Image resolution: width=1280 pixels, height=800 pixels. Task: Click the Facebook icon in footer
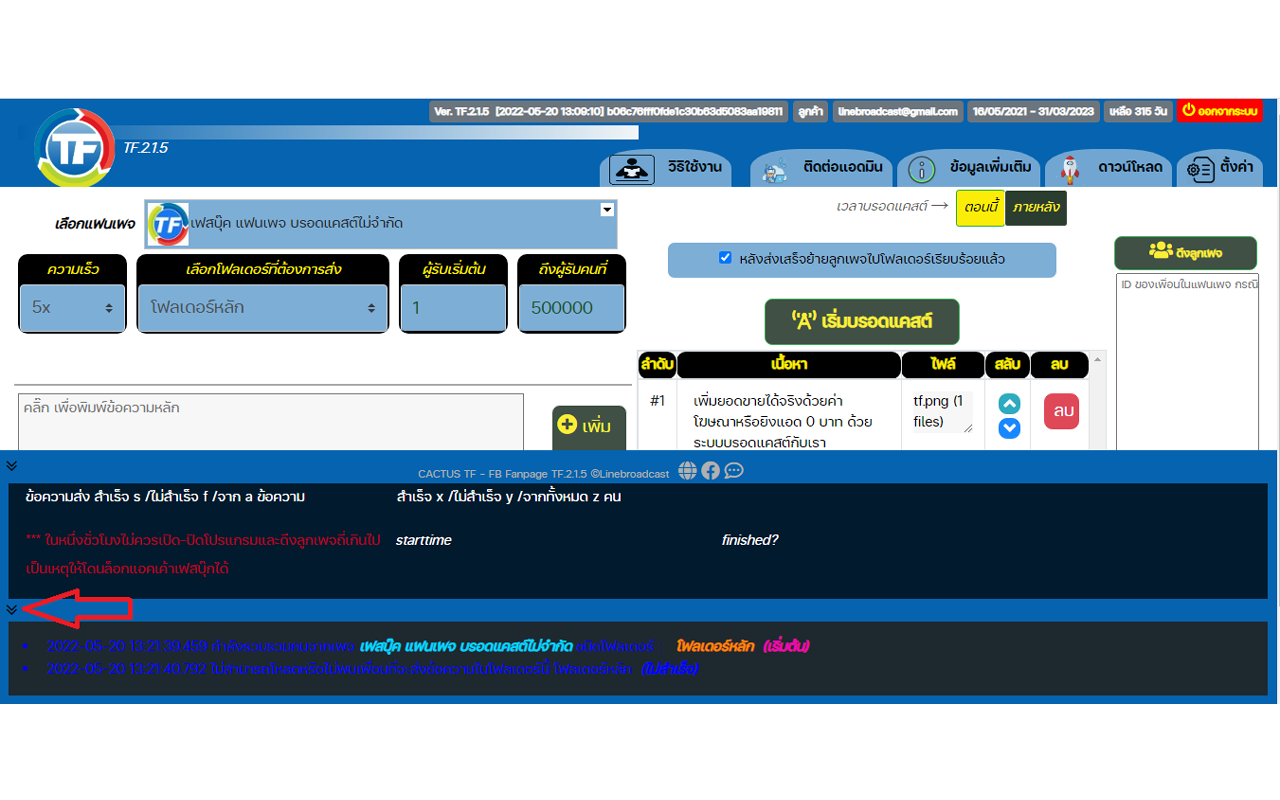pos(711,471)
